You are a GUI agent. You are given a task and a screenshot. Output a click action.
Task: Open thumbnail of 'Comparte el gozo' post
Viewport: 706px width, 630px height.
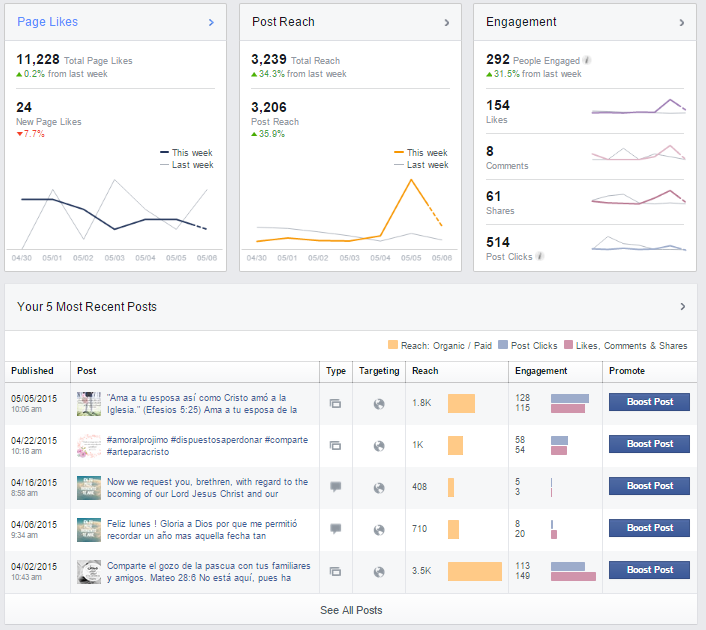89,571
